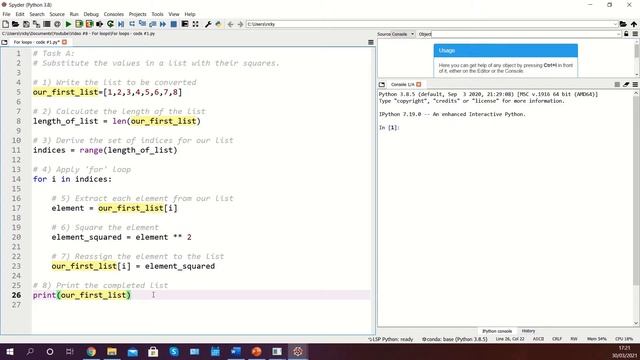Close the 'For loops - code #1.py' tab
Image resolution: width=640 pixels, height=360 pixels.
click(64, 42)
